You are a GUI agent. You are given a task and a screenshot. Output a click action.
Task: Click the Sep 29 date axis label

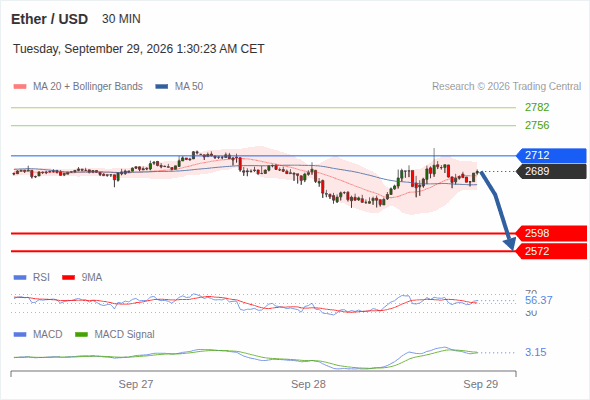[481, 384]
